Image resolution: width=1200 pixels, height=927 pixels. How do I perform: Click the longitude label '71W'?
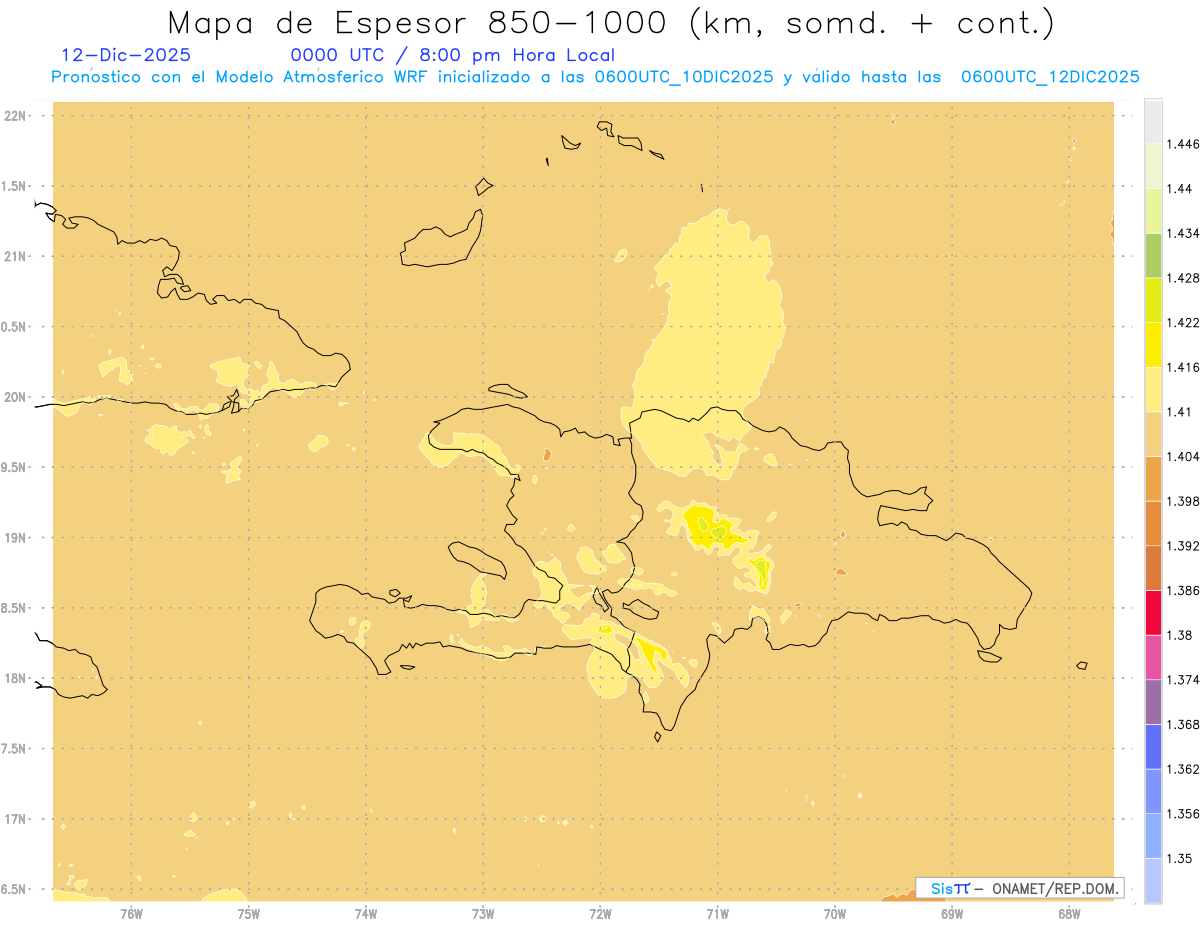point(717,913)
